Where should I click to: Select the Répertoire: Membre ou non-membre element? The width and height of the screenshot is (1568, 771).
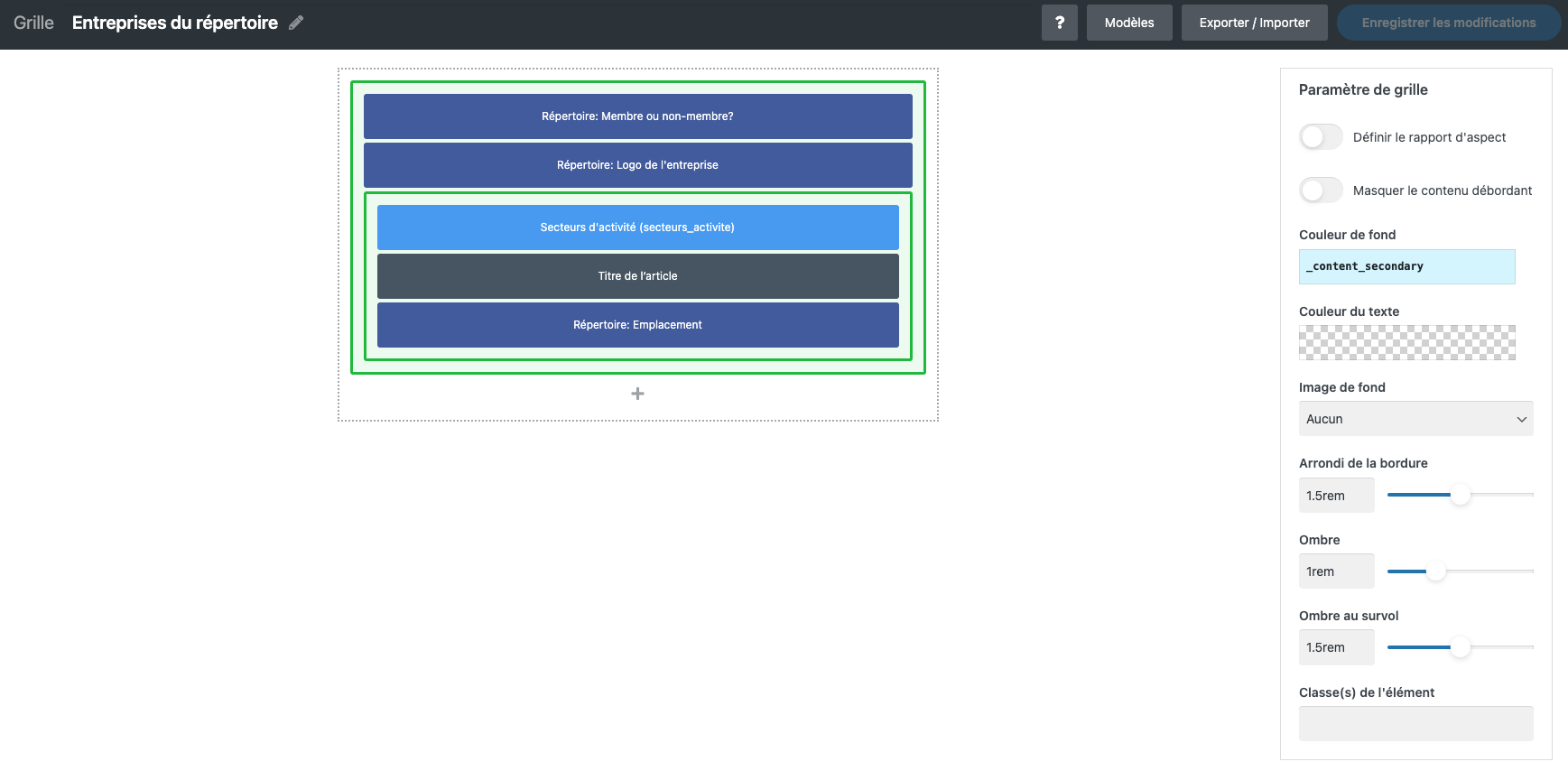tap(637, 116)
